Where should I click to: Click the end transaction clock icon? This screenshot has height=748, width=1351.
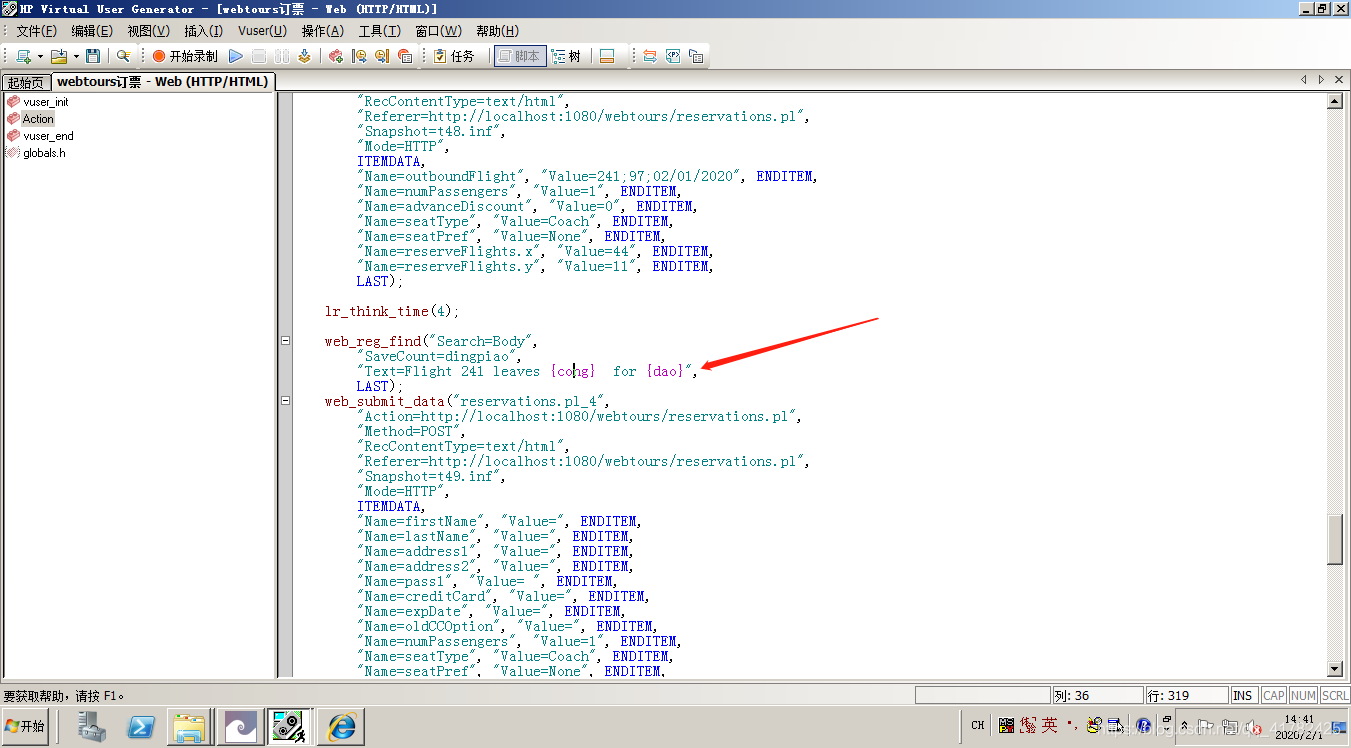382,56
